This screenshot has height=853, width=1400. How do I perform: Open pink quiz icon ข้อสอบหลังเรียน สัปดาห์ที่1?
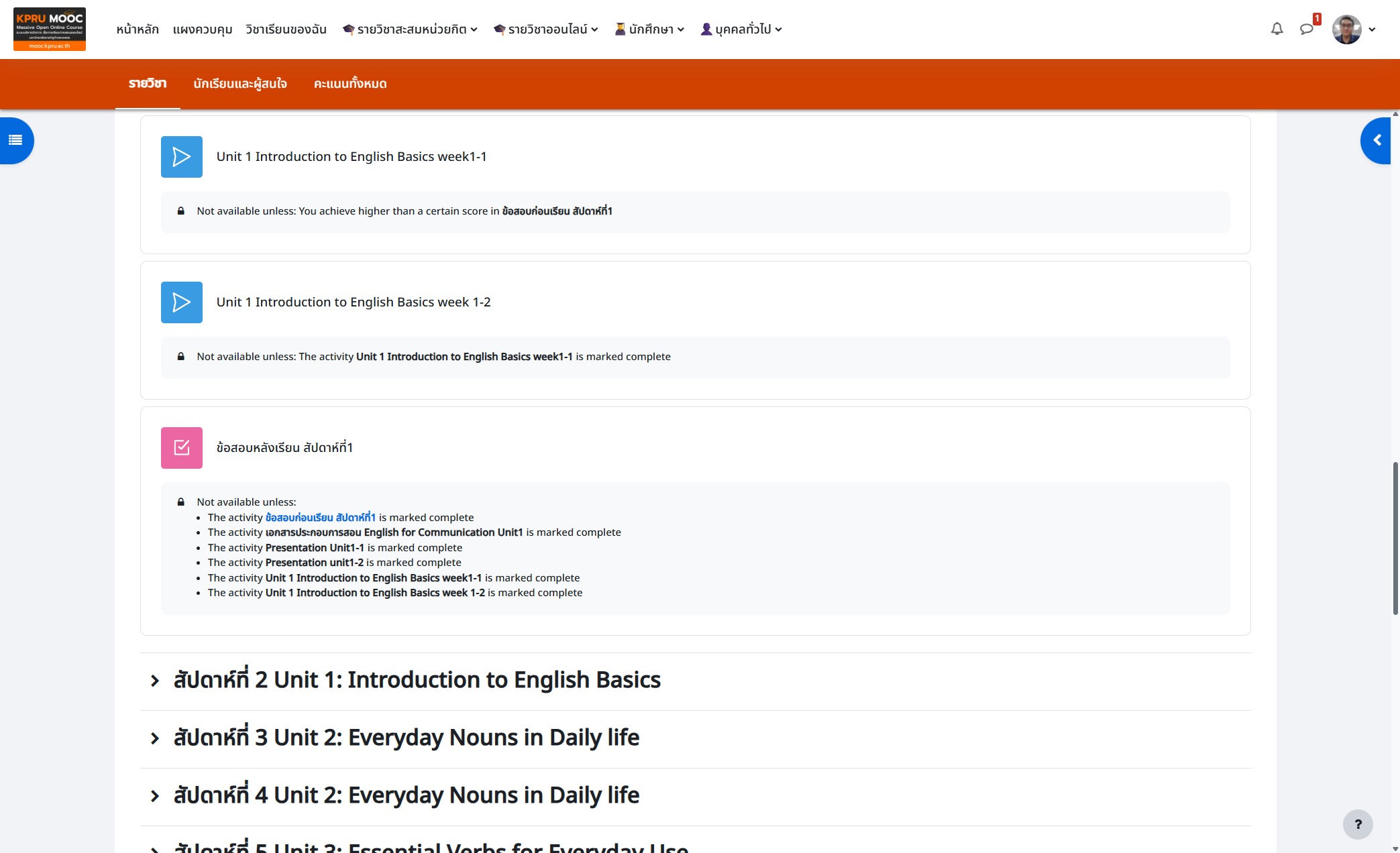(x=181, y=448)
